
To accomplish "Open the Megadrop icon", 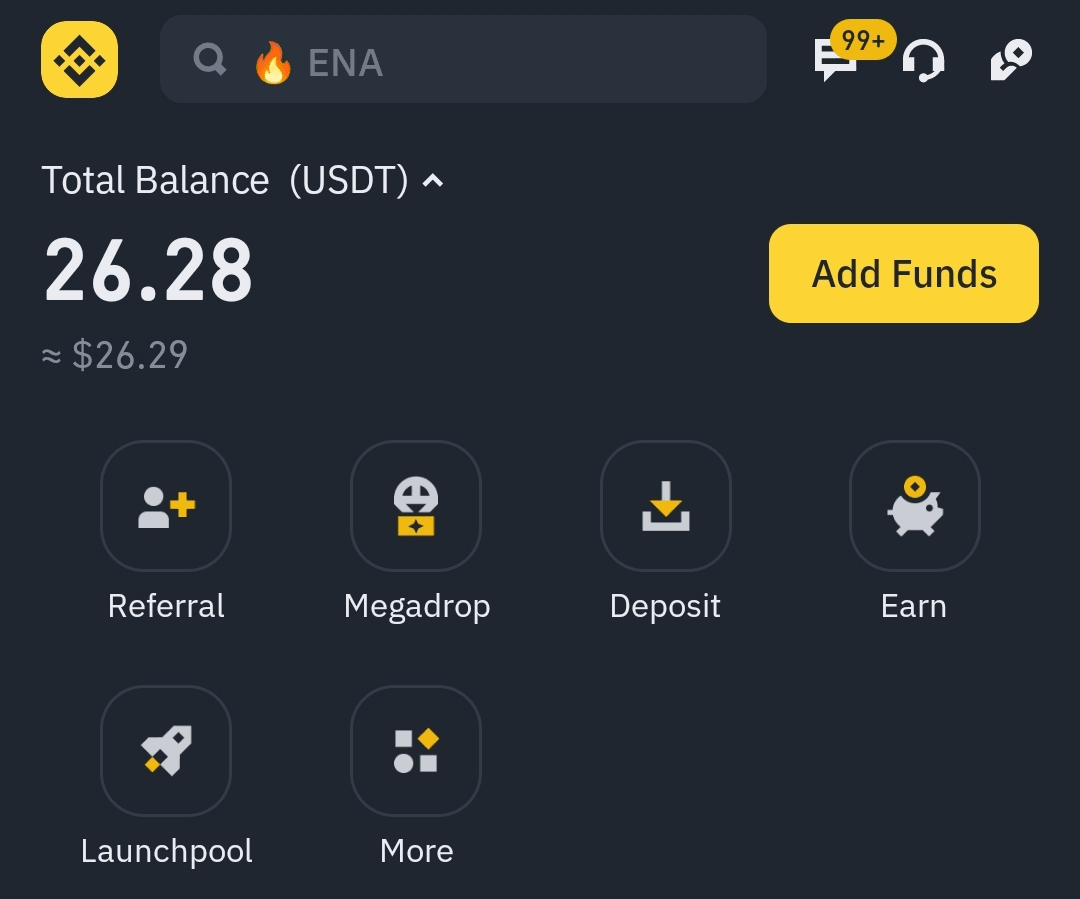I will (x=416, y=506).
